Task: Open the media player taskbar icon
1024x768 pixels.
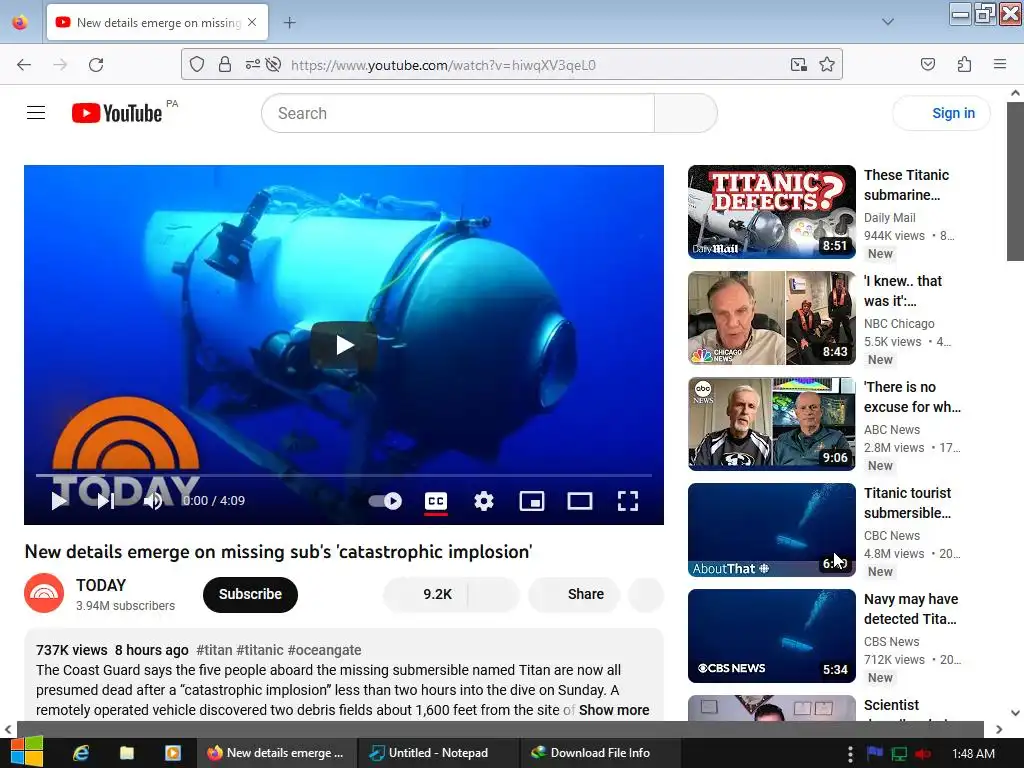Action: (x=172, y=753)
